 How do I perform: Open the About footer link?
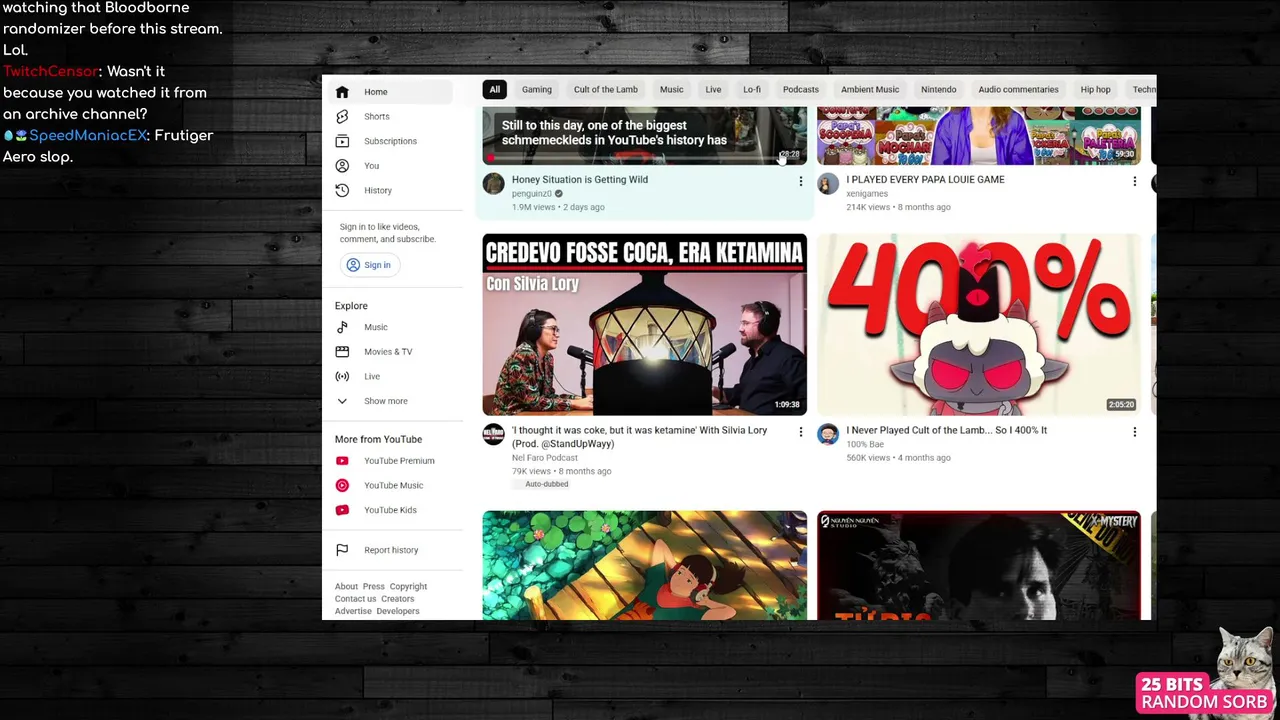pos(346,587)
